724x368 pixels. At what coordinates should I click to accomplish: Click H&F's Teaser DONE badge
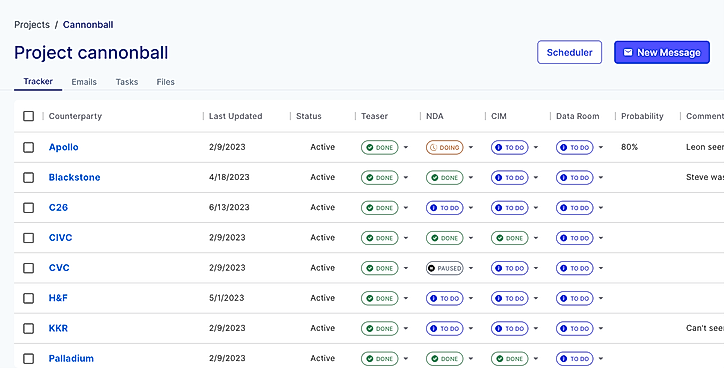click(x=379, y=298)
